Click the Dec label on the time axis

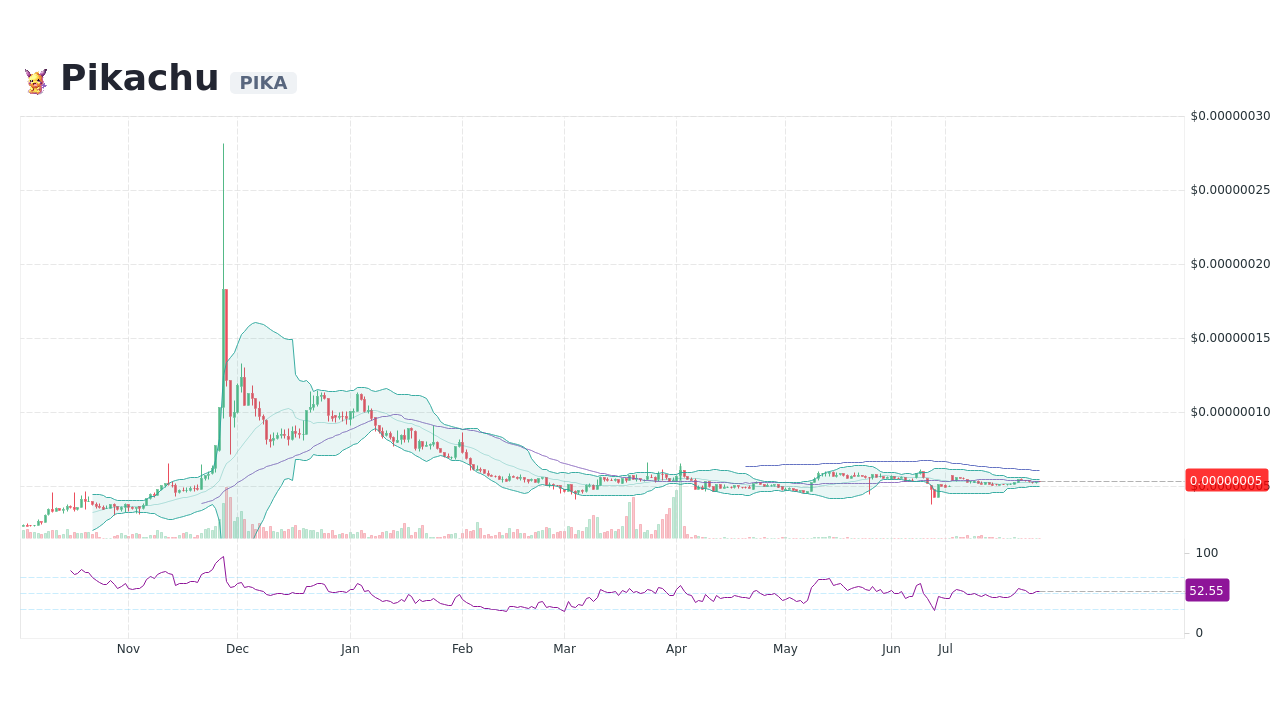pyautogui.click(x=237, y=648)
